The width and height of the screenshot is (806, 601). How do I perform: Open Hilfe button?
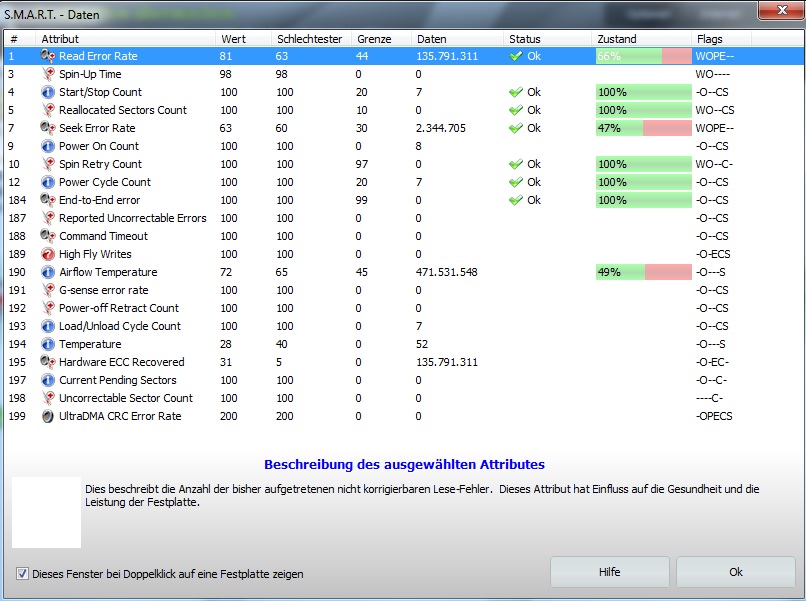point(610,572)
